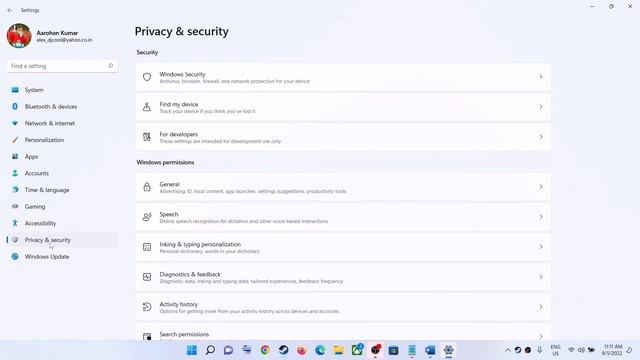Expand the Inking & typing personalization chevron

tap(541, 247)
